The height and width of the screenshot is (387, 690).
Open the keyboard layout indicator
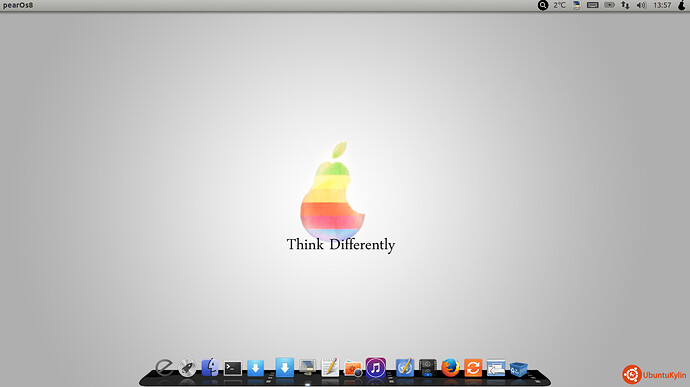click(593, 5)
